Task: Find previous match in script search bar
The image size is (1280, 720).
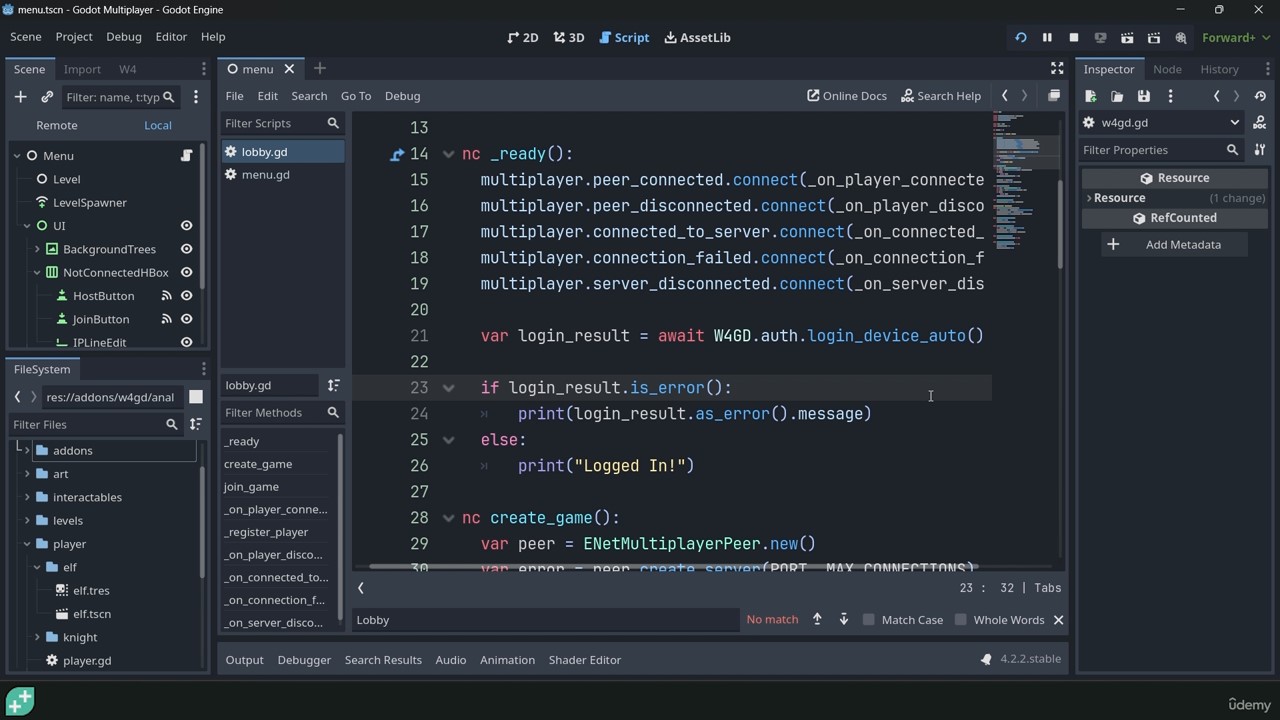Action: point(817,620)
